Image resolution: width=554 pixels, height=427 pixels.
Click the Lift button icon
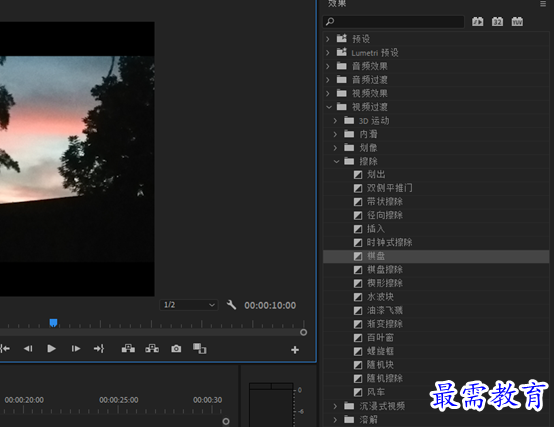click(x=128, y=349)
